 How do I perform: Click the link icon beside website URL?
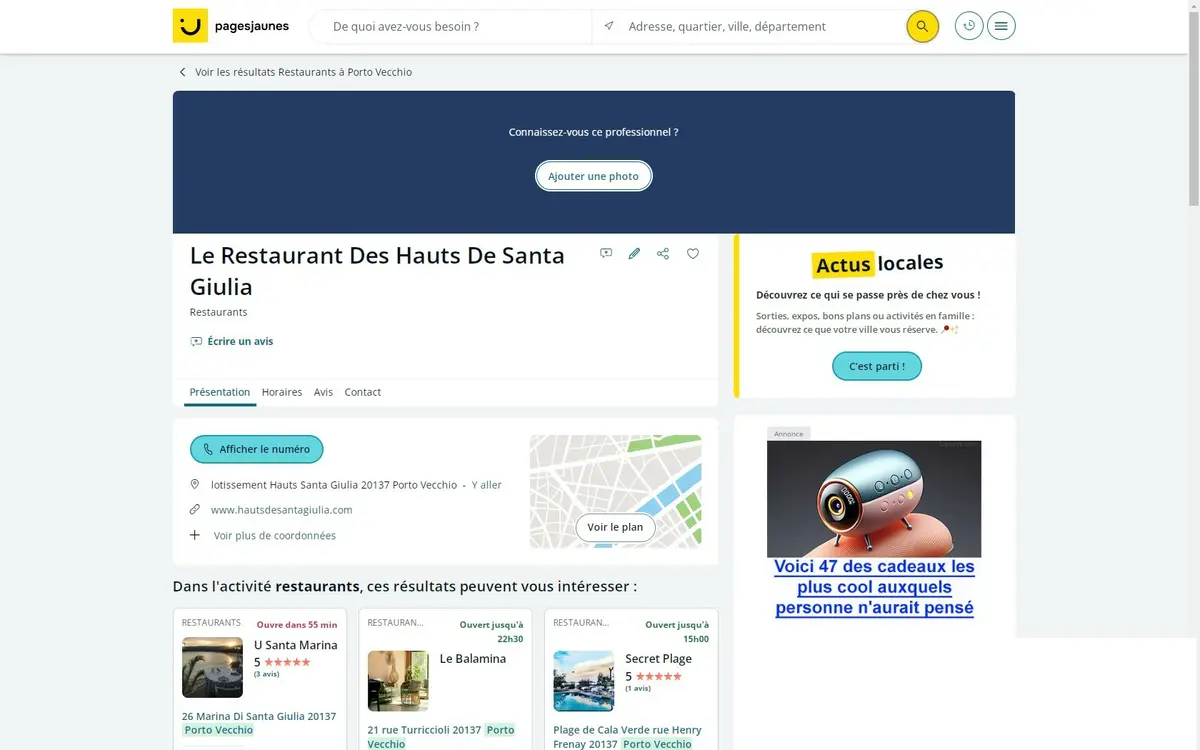(x=195, y=509)
